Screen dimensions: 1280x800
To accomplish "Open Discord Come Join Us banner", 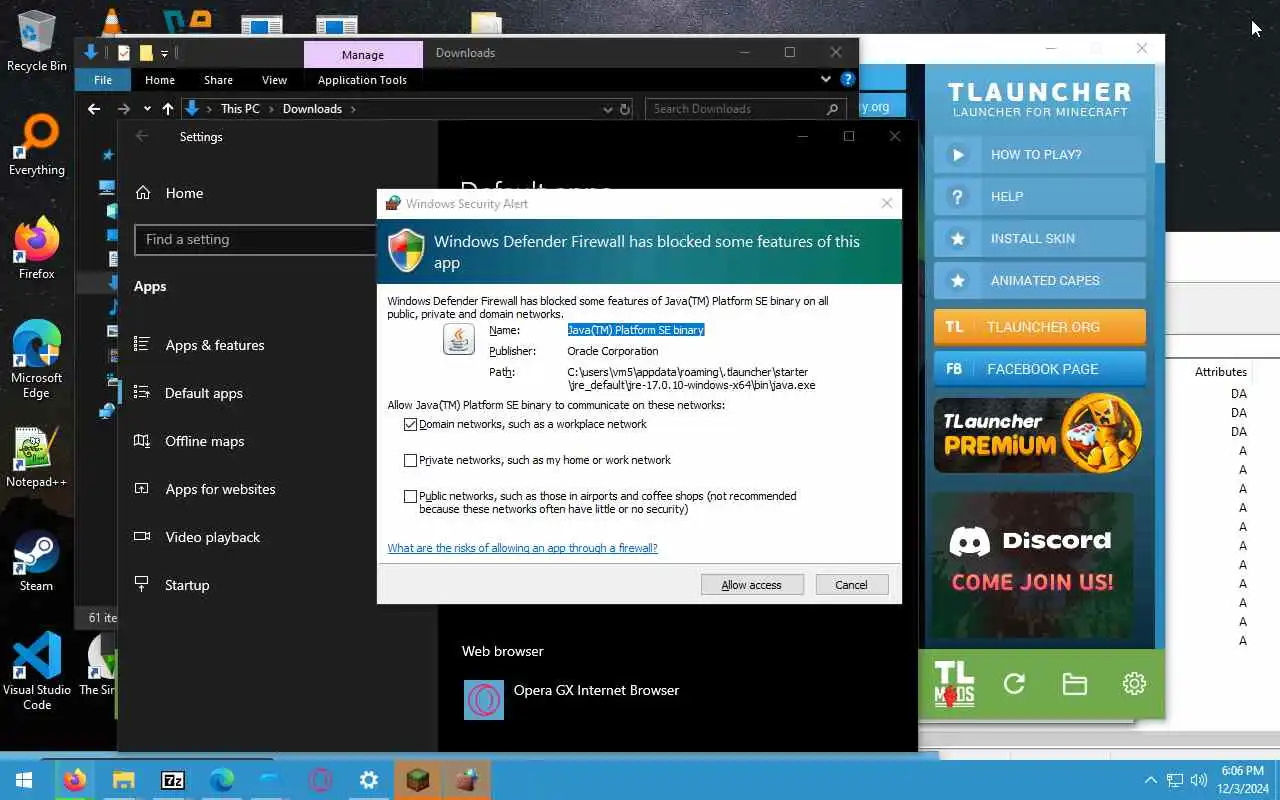I will click(1032, 566).
